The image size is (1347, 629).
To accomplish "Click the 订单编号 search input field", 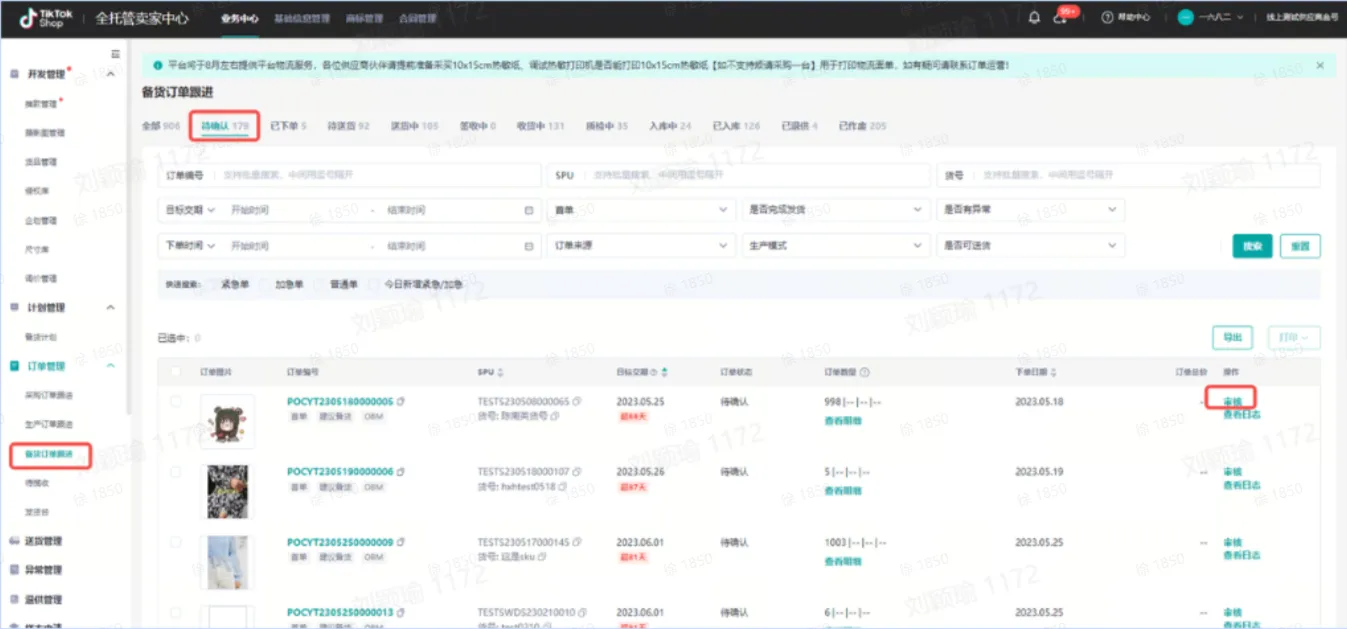I will (350, 175).
